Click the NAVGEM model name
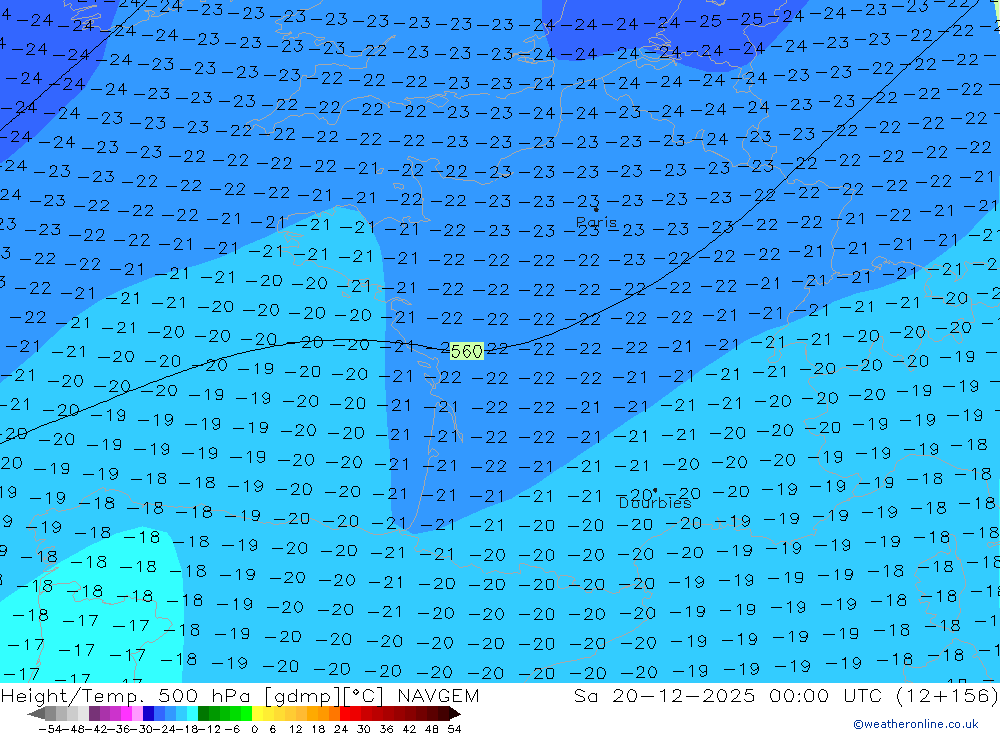The image size is (1000, 733). pos(438,695)
